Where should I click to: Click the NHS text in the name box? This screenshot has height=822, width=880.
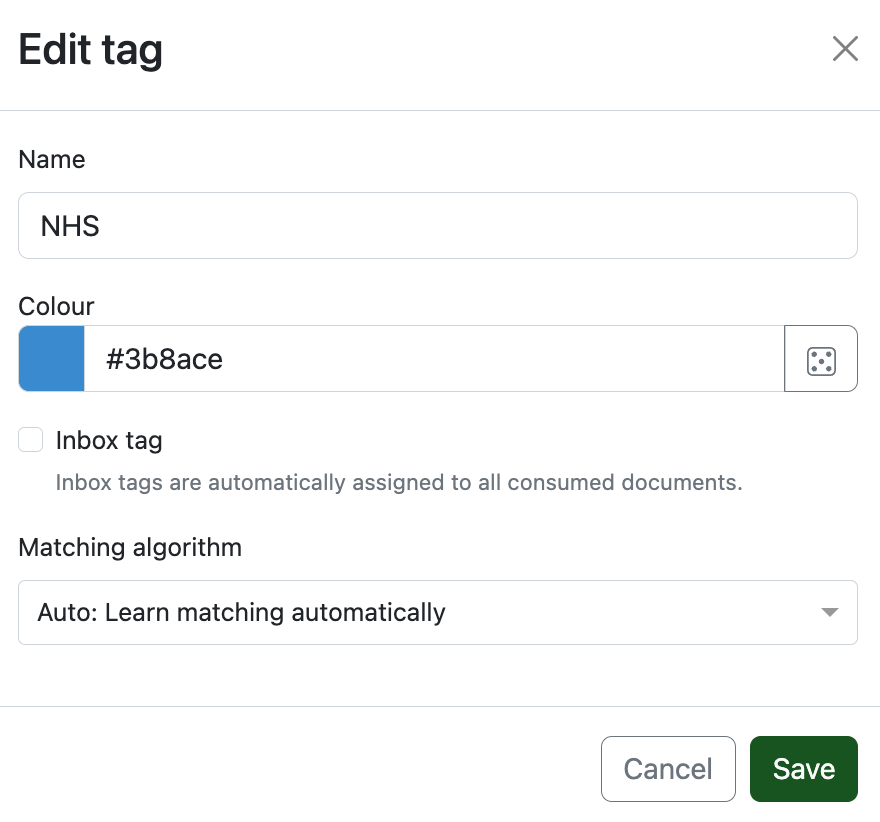click(x=70, y=226)
